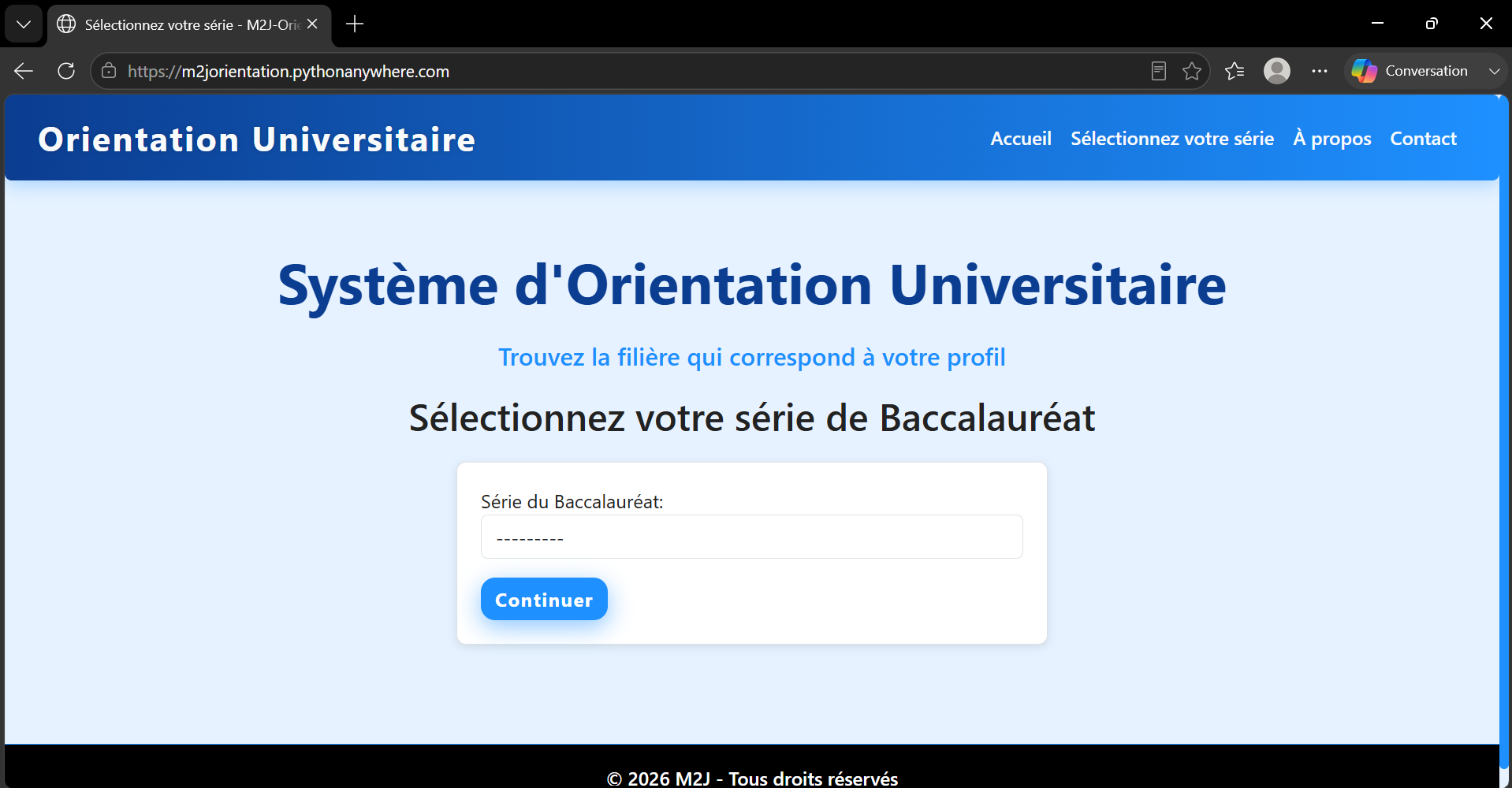Reload the current page
This screenshot has height=788, width=1512.
tap(66, 71)
